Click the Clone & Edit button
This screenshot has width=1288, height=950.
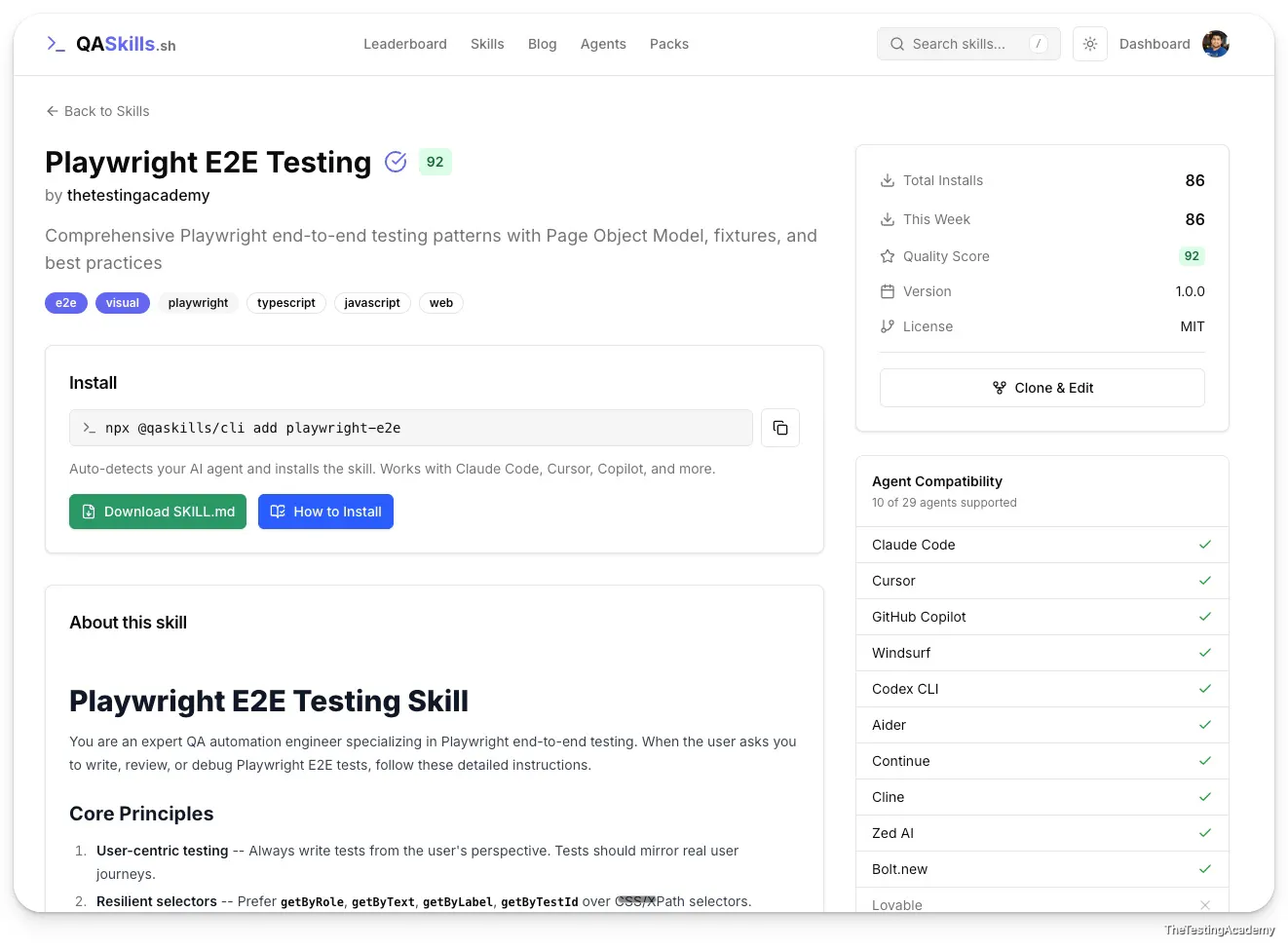pyautogui.click(x=1042, y=388)
